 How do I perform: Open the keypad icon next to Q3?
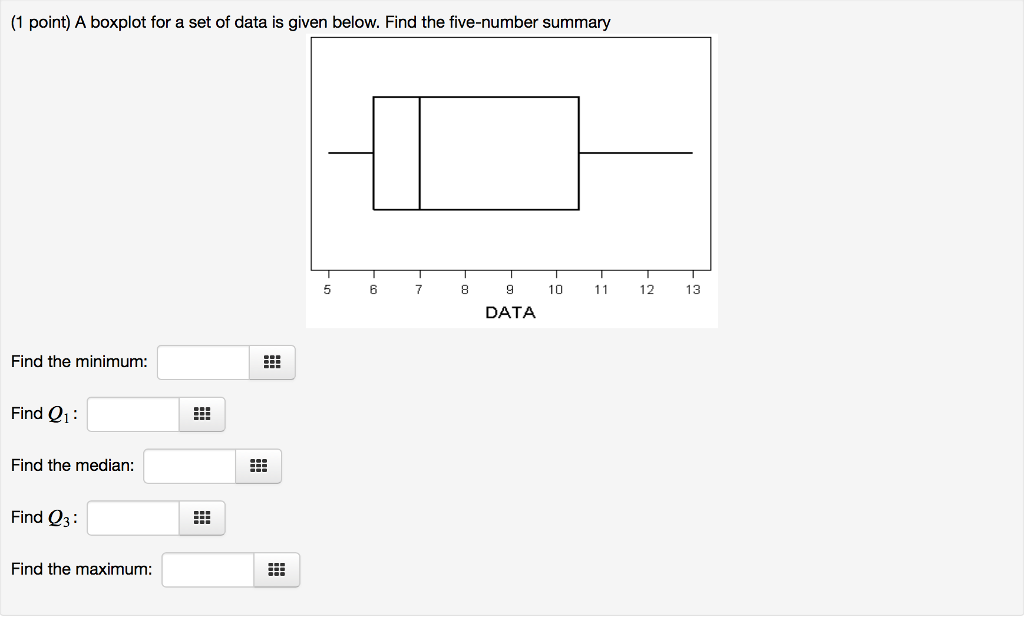pyautogui.click(x=201, y=518)
